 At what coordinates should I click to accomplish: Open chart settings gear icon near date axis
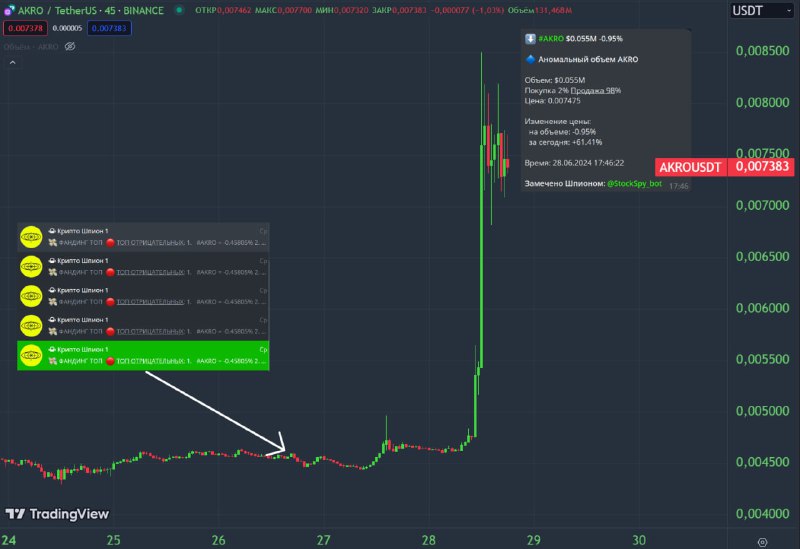coord(762,542)
